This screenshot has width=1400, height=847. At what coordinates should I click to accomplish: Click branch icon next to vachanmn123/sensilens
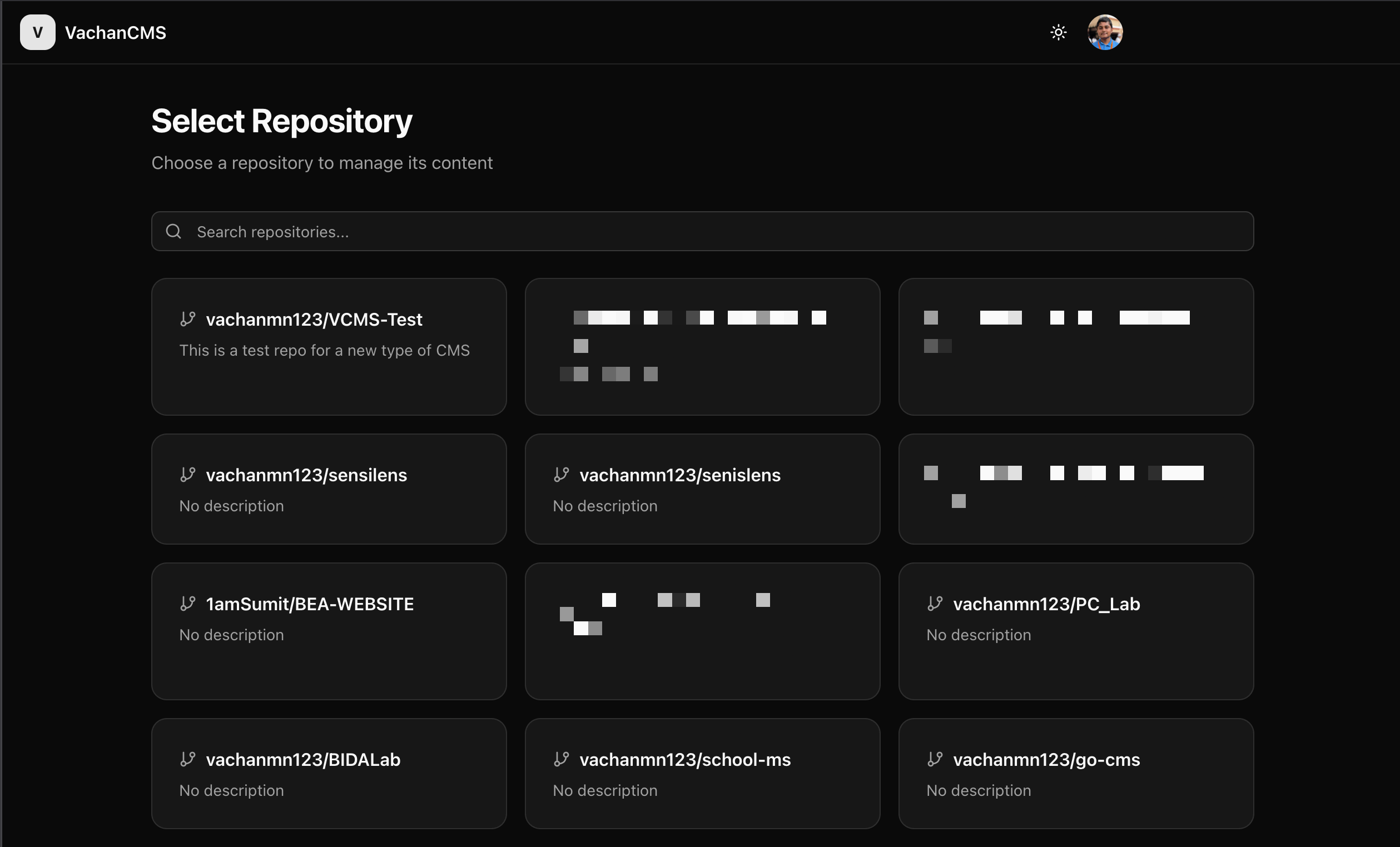click(x=187, y=475)
